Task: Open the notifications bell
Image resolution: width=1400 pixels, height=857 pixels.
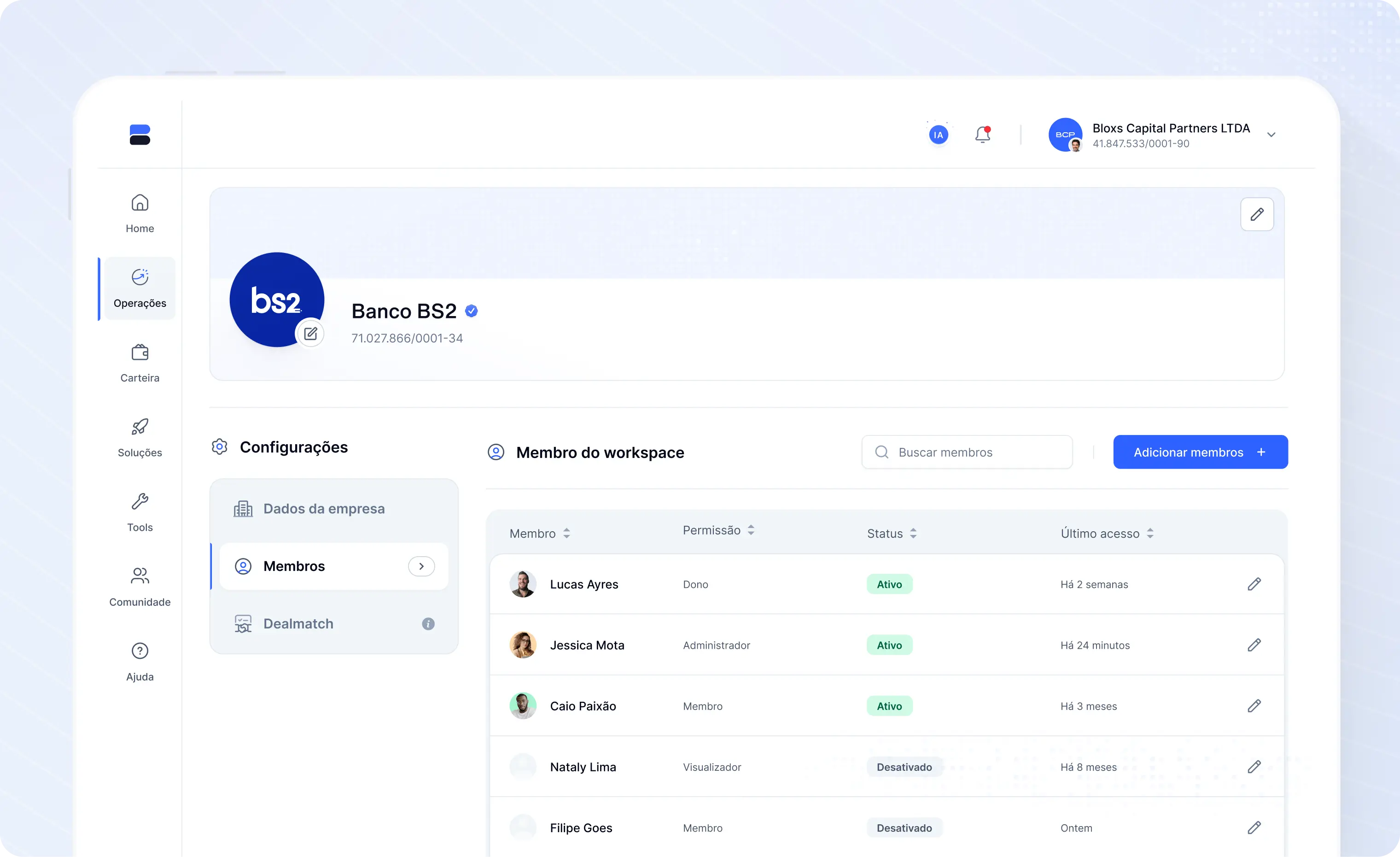Action: pos(982,135)
